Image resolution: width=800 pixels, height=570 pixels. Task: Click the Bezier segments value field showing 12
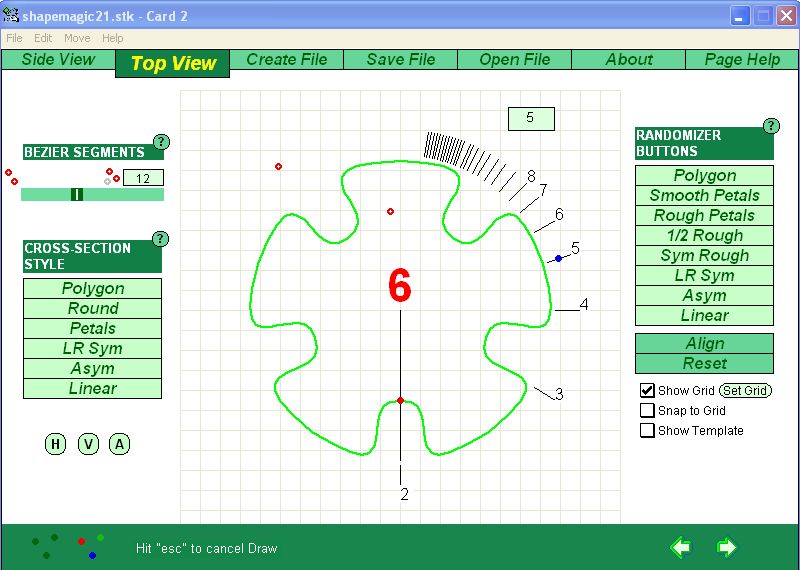pos(143,178)
